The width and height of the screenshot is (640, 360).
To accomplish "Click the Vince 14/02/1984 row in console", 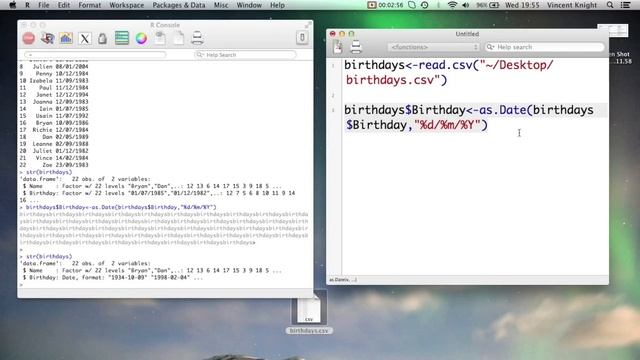I will coord(54,158).
